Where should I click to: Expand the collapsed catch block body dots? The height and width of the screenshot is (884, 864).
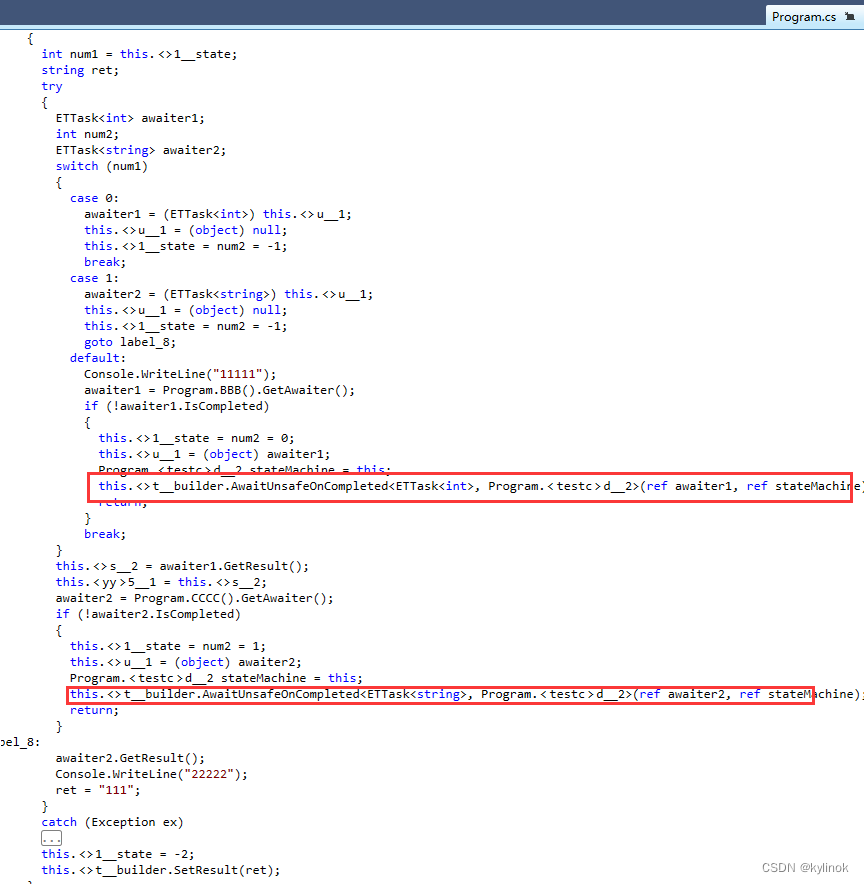tap(51, 837)
